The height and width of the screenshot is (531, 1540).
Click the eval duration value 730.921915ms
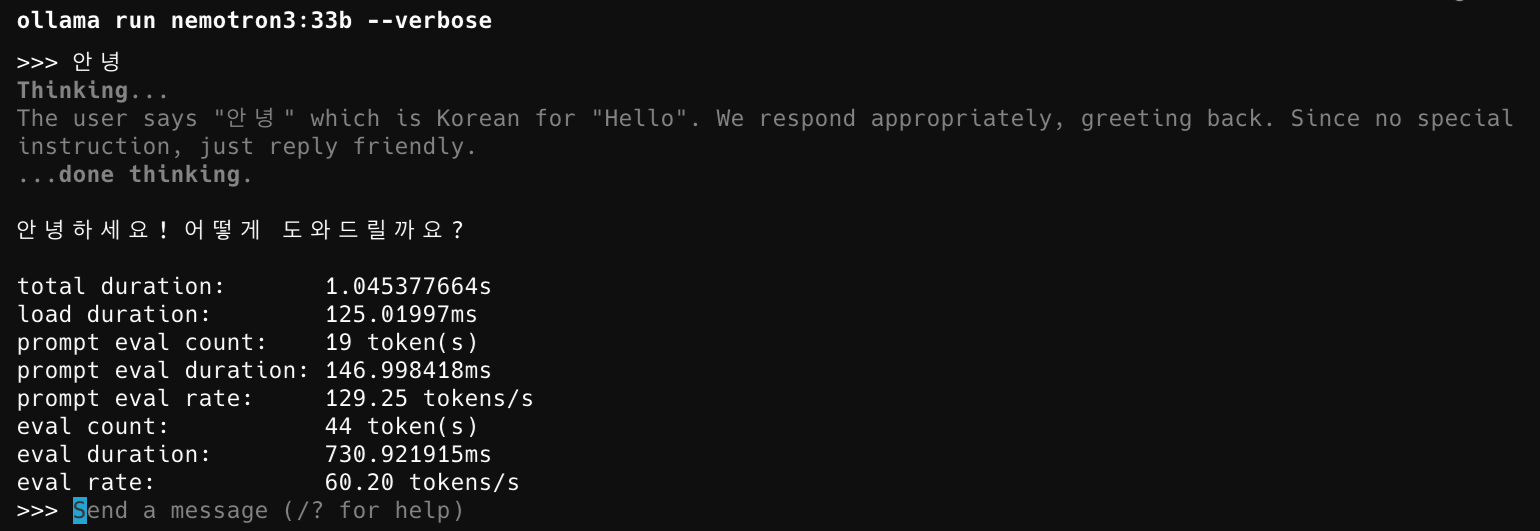pos(408,454)
